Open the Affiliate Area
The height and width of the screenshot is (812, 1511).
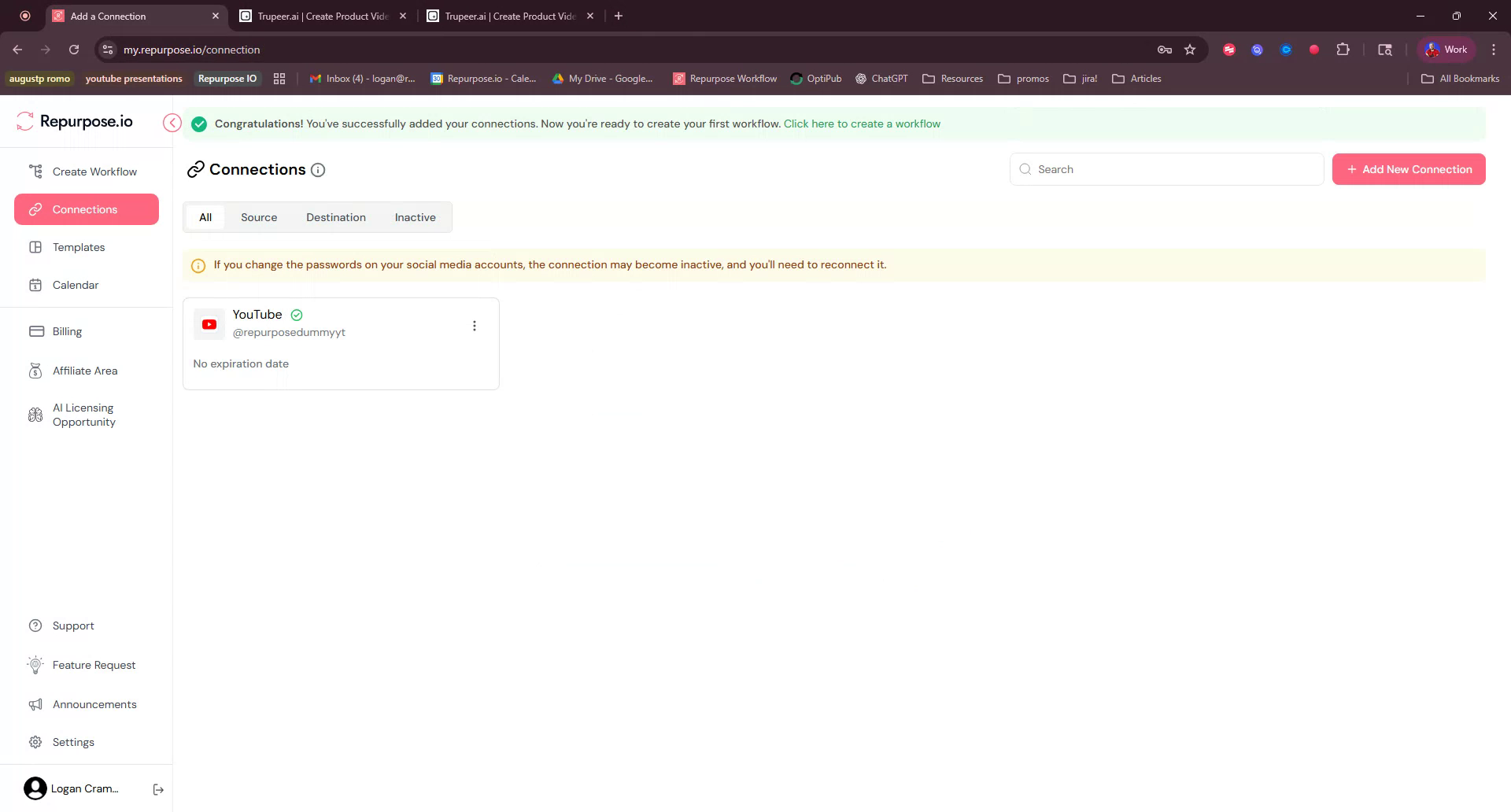(x=84, y=371)
